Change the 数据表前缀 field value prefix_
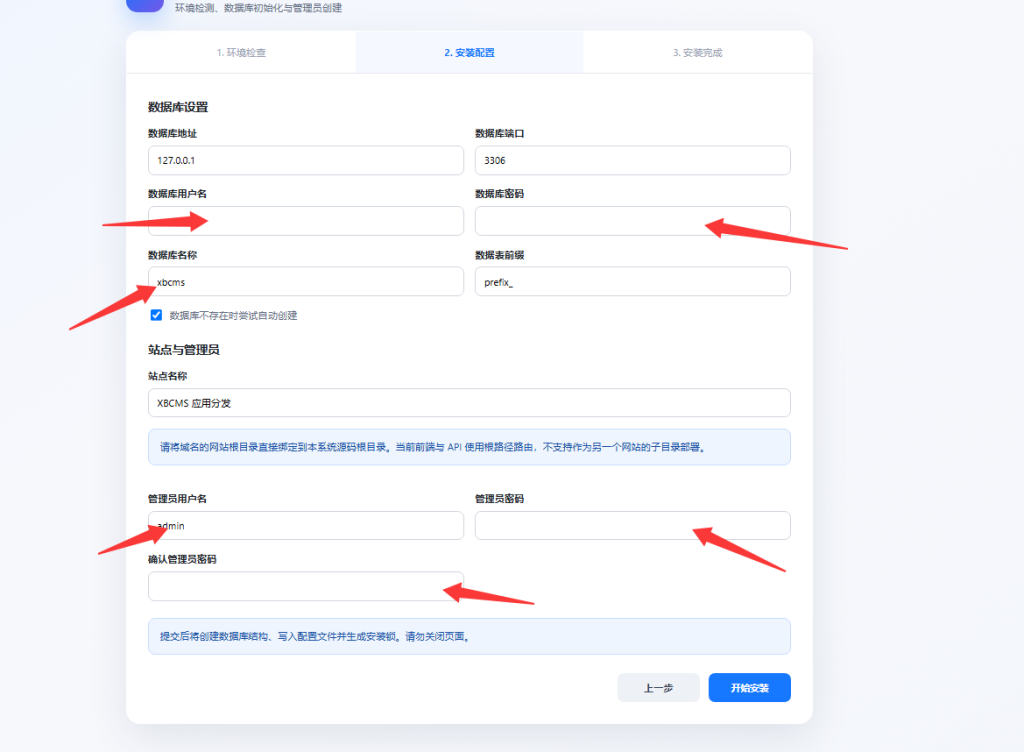 pyautogui.click(x=633, y=282)
